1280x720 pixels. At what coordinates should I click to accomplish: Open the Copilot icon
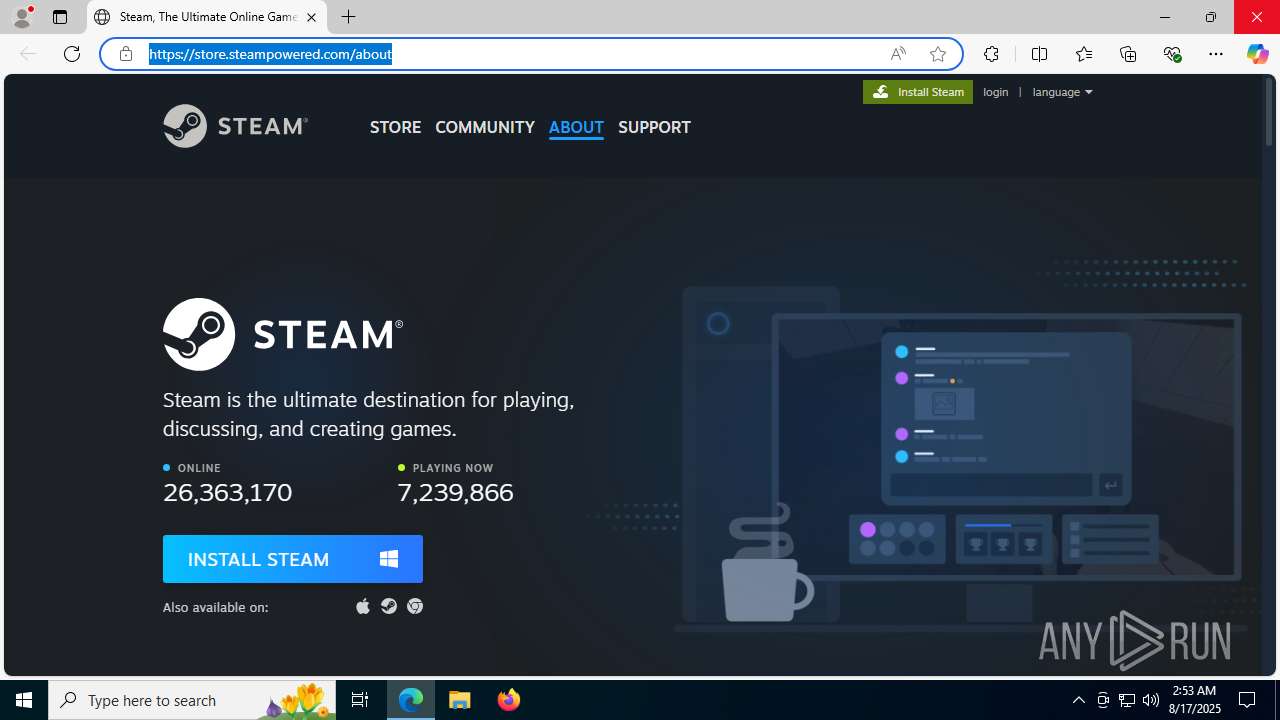click(x=1257, y=54)
